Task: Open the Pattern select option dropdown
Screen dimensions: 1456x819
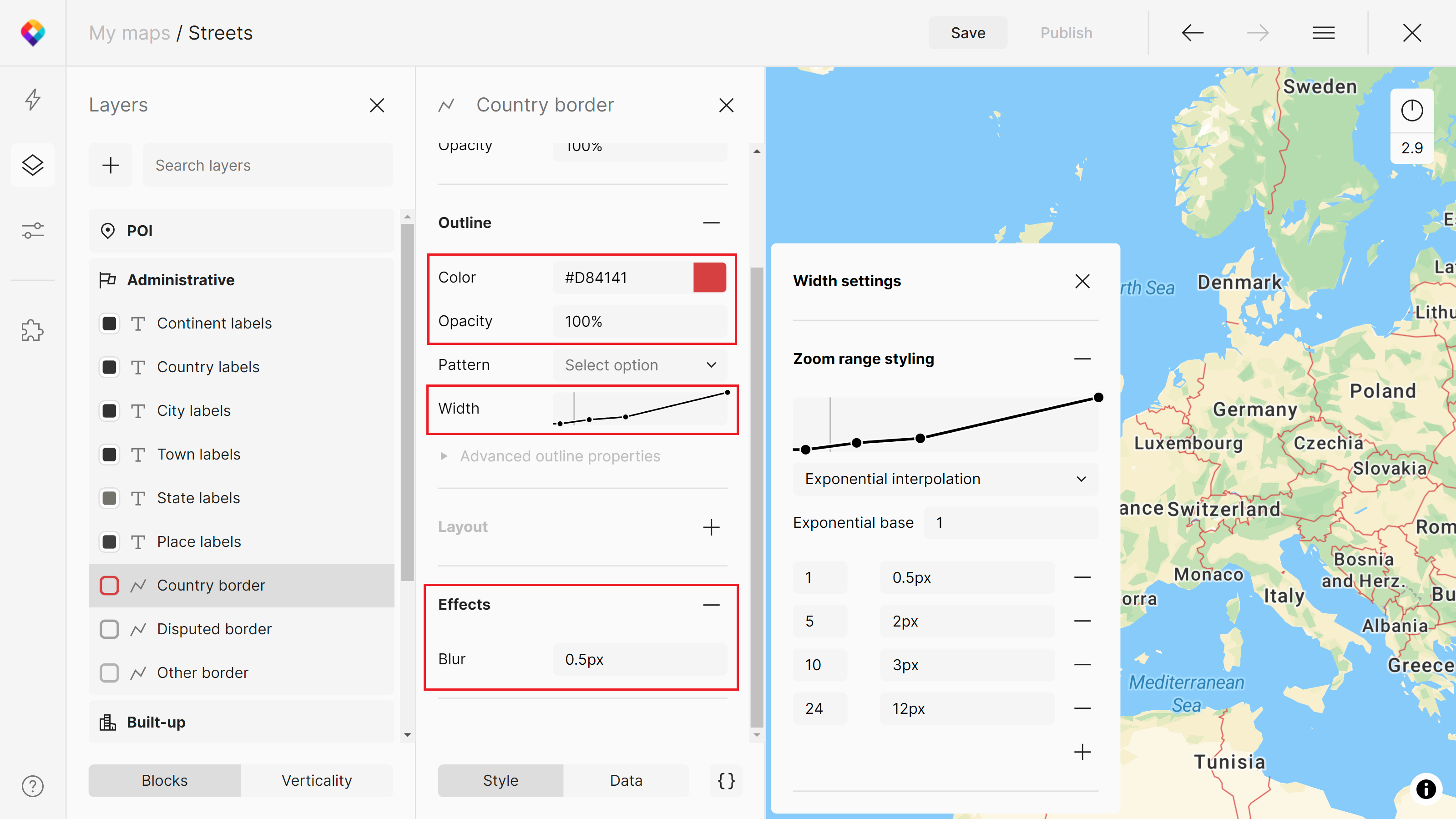Action: (x=639, y=365)
